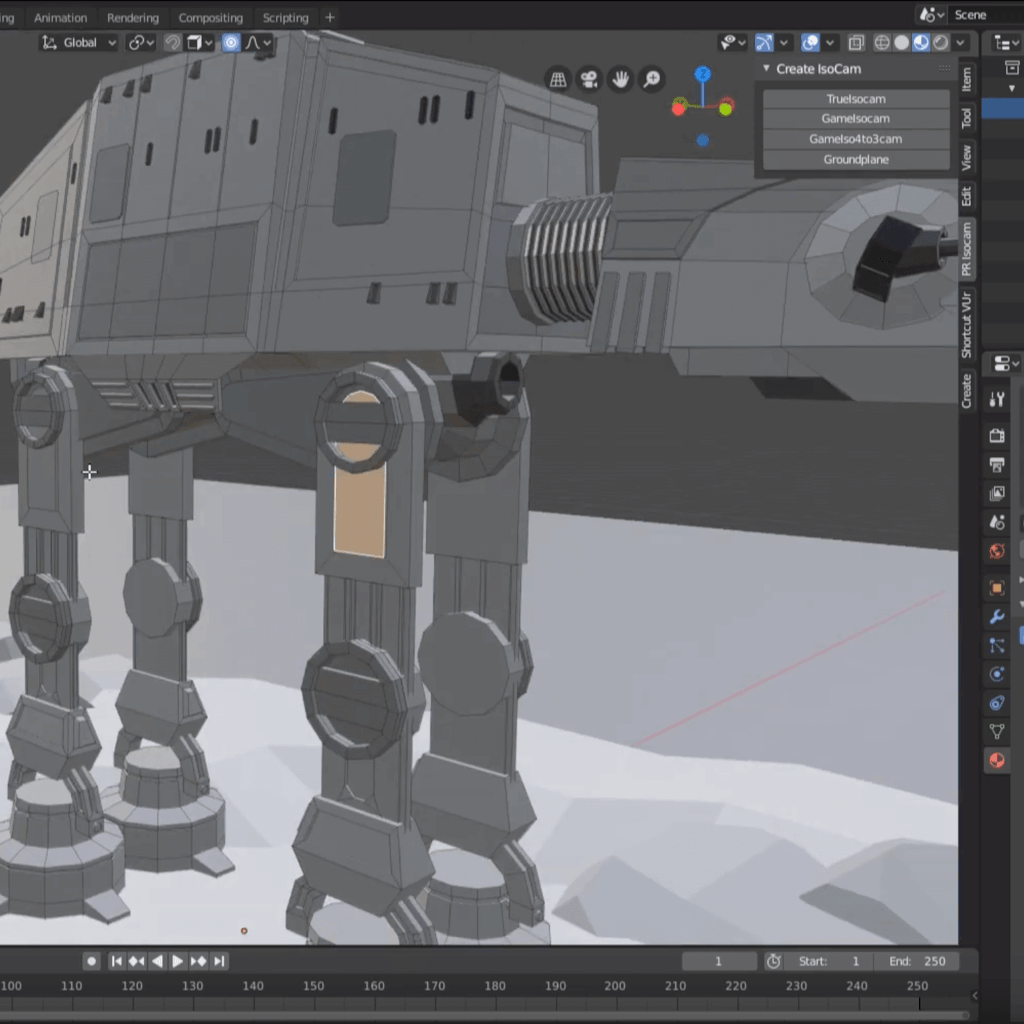Viewport: 1024px width, 1024px height.
Task: Select solid viewport shading
Action: 901,43
